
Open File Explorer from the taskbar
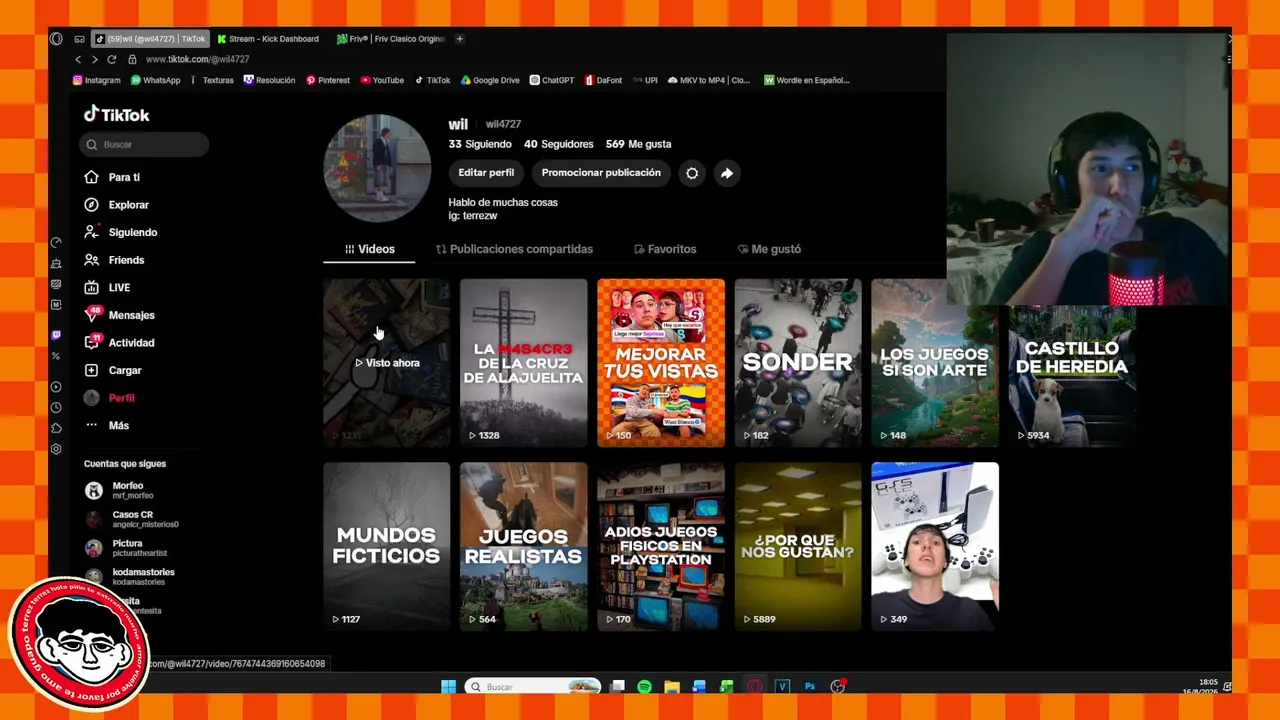(672, 686)
